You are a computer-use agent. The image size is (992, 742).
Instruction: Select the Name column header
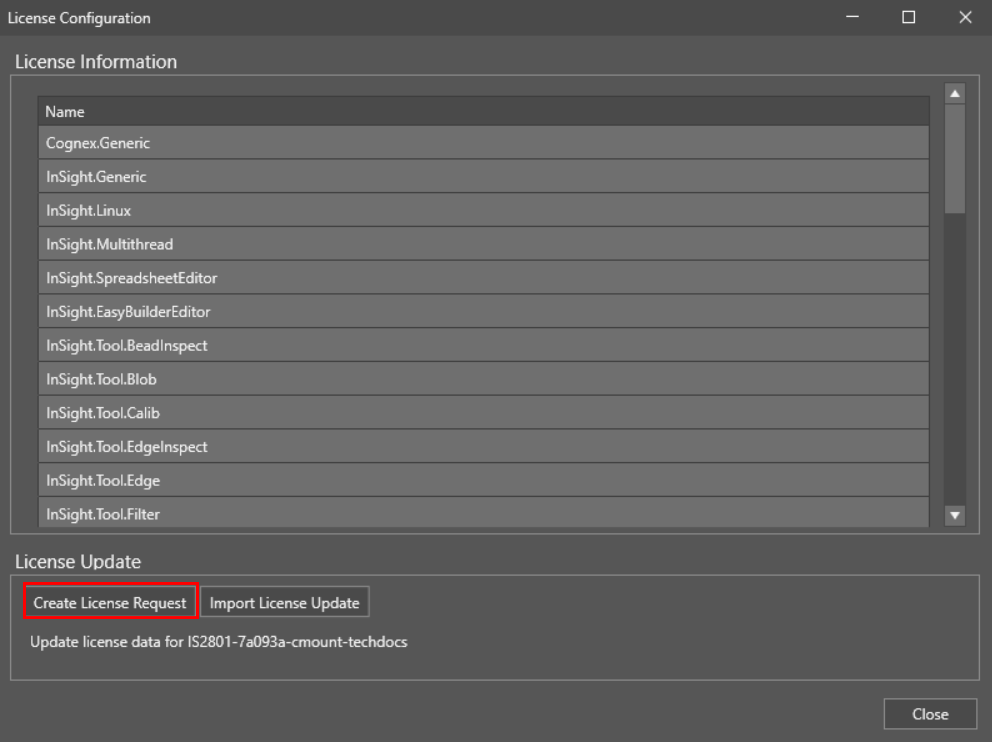point(483,112)
